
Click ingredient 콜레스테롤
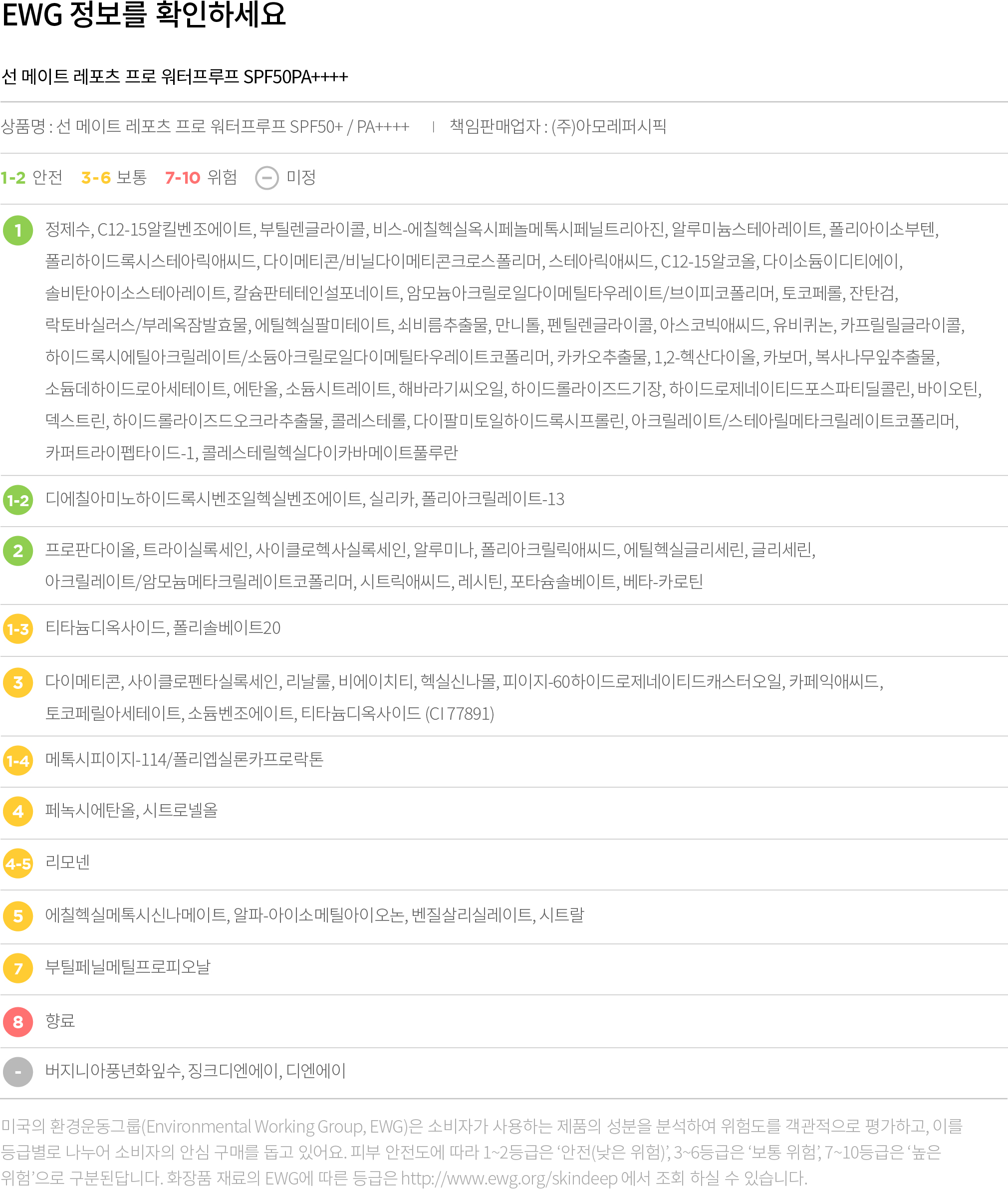pyautogui.click(x=369, y=422)
